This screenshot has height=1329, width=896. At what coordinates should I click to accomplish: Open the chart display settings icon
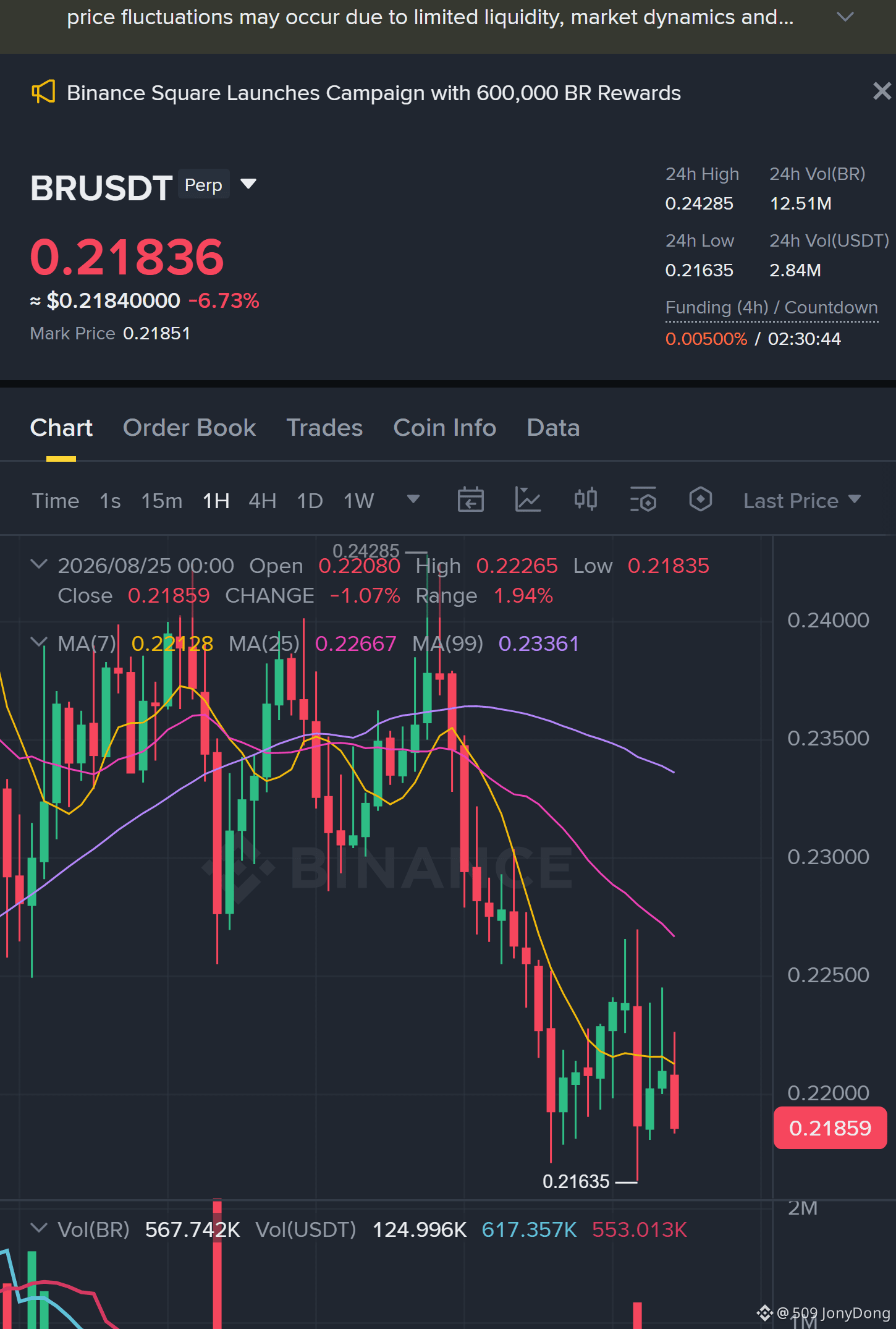coord(643,499)
